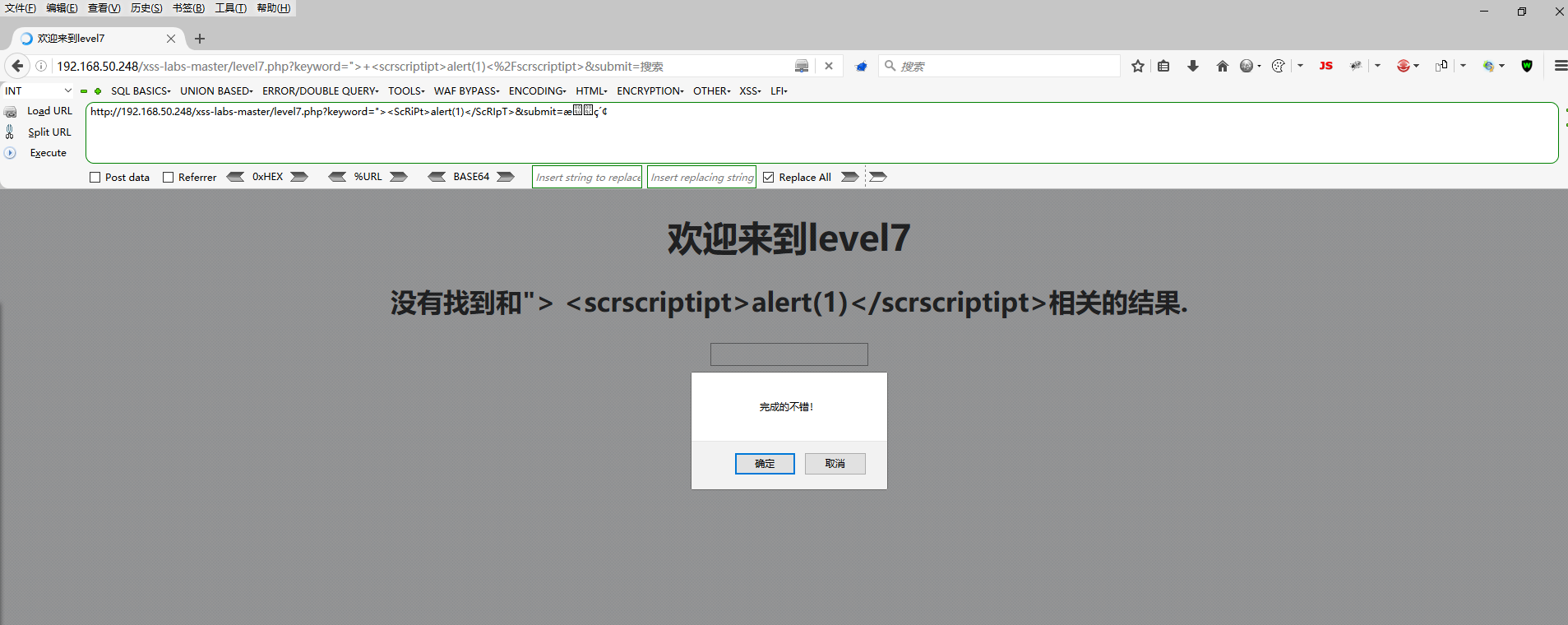
Task: Open the 工具(T) menu
Action: point(231,8)
